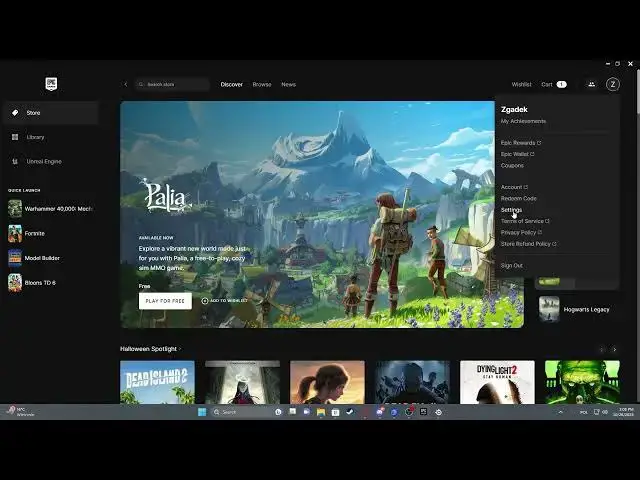Open the Library section in sidebar
The image size is (640, 480).
tap(35, 137)
